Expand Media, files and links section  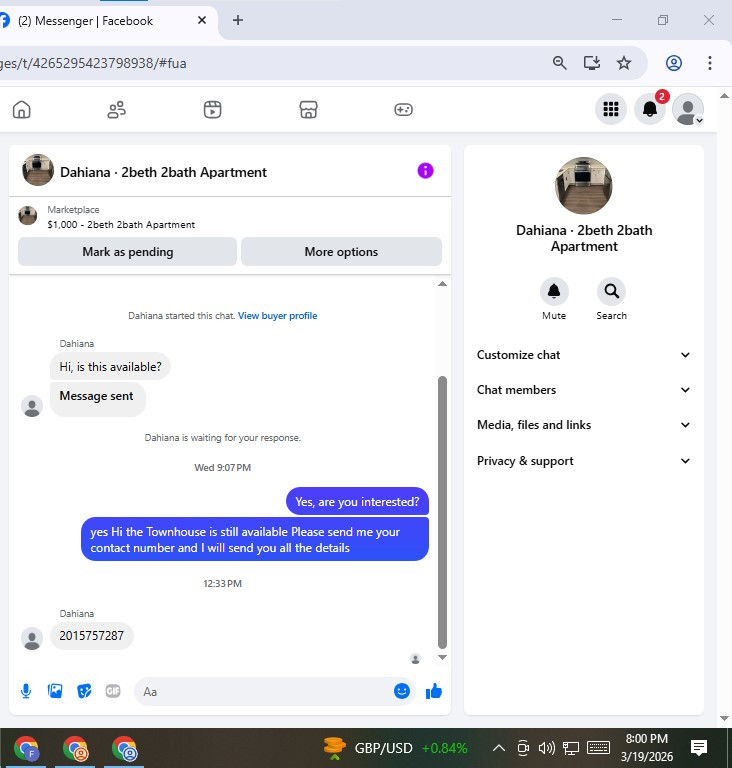(x=584, y=425)
